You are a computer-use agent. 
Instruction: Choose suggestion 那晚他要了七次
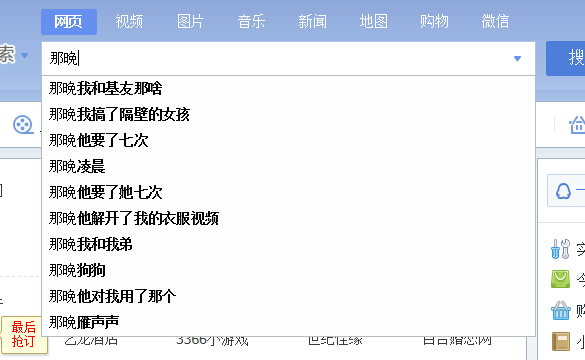(288, 140)
